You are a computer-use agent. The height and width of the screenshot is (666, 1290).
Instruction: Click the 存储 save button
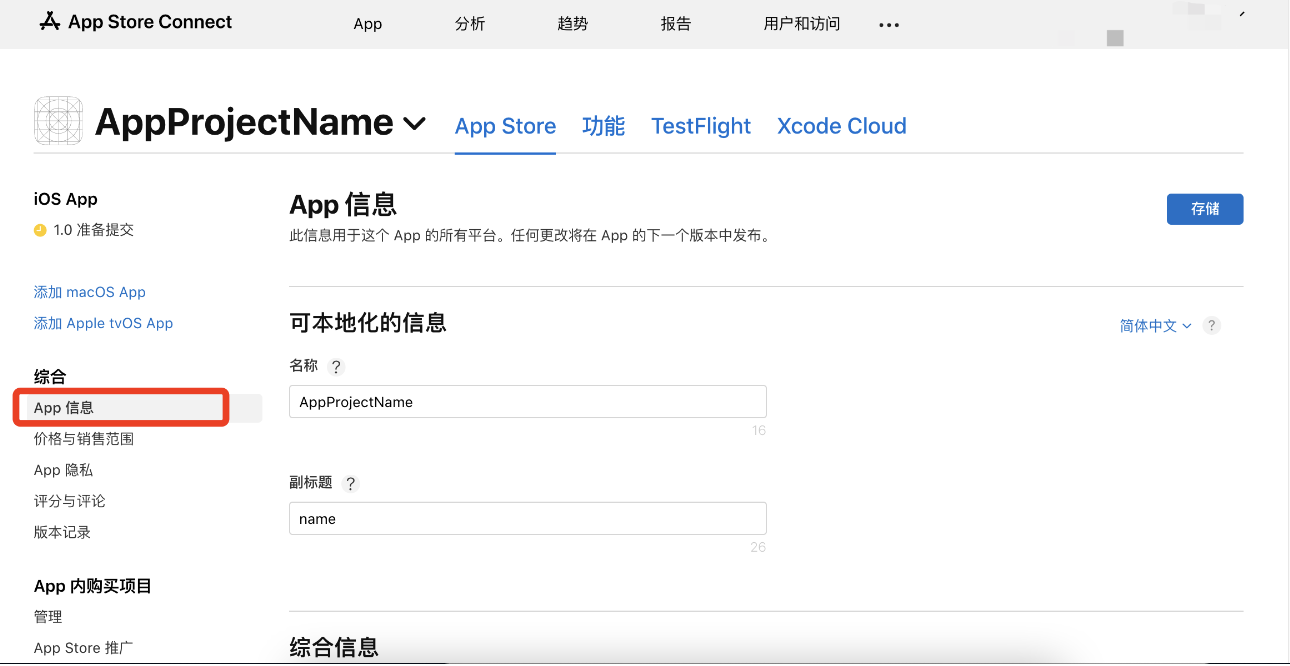[x=1205, y=209]
